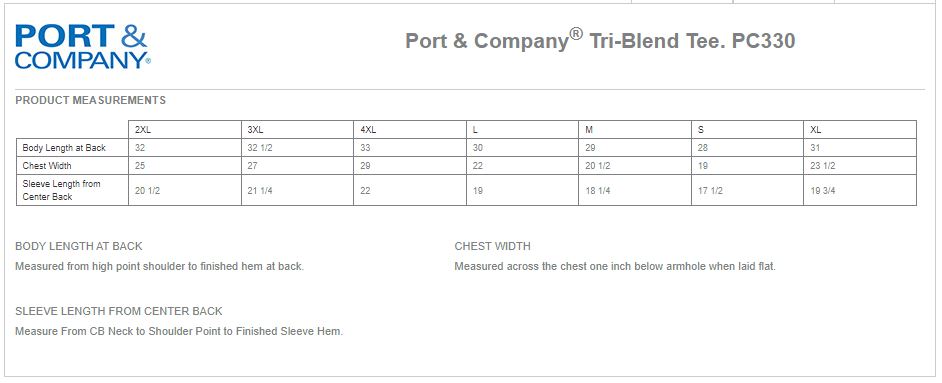
Task: Click the S sleeve length value 17 1/2
Action: (x=710, y=191)
